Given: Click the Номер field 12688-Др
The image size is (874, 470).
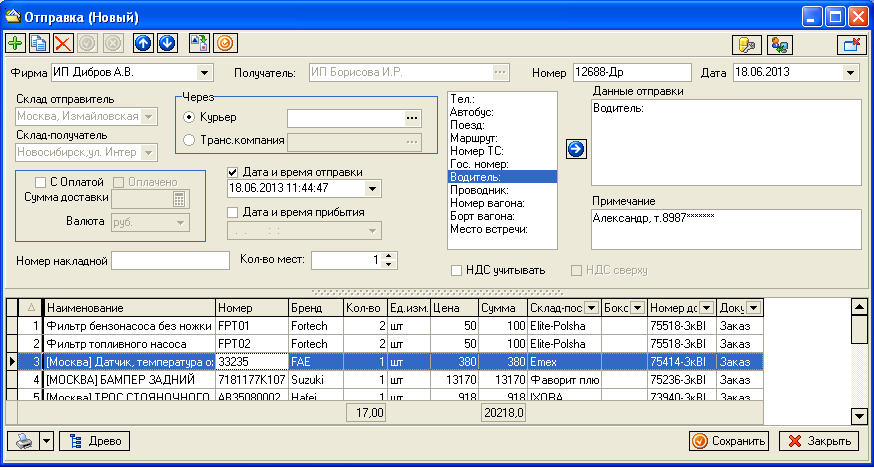Looking at the screenshot, I should [632, 72].
